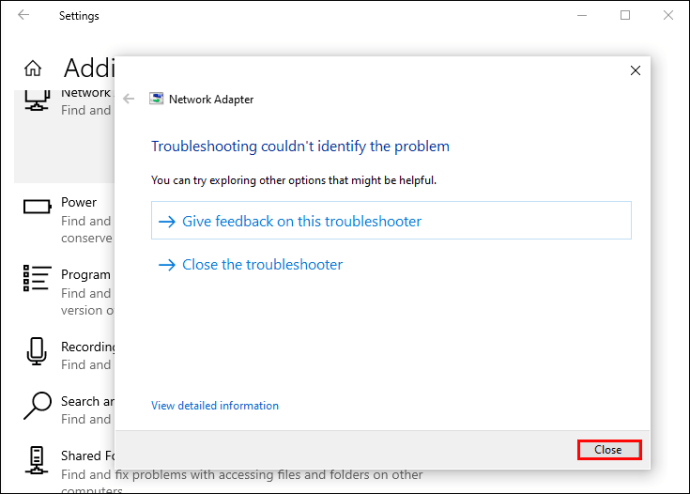
Task: Select the Power troubleshooter entry
Action: (x=78, y=202)
